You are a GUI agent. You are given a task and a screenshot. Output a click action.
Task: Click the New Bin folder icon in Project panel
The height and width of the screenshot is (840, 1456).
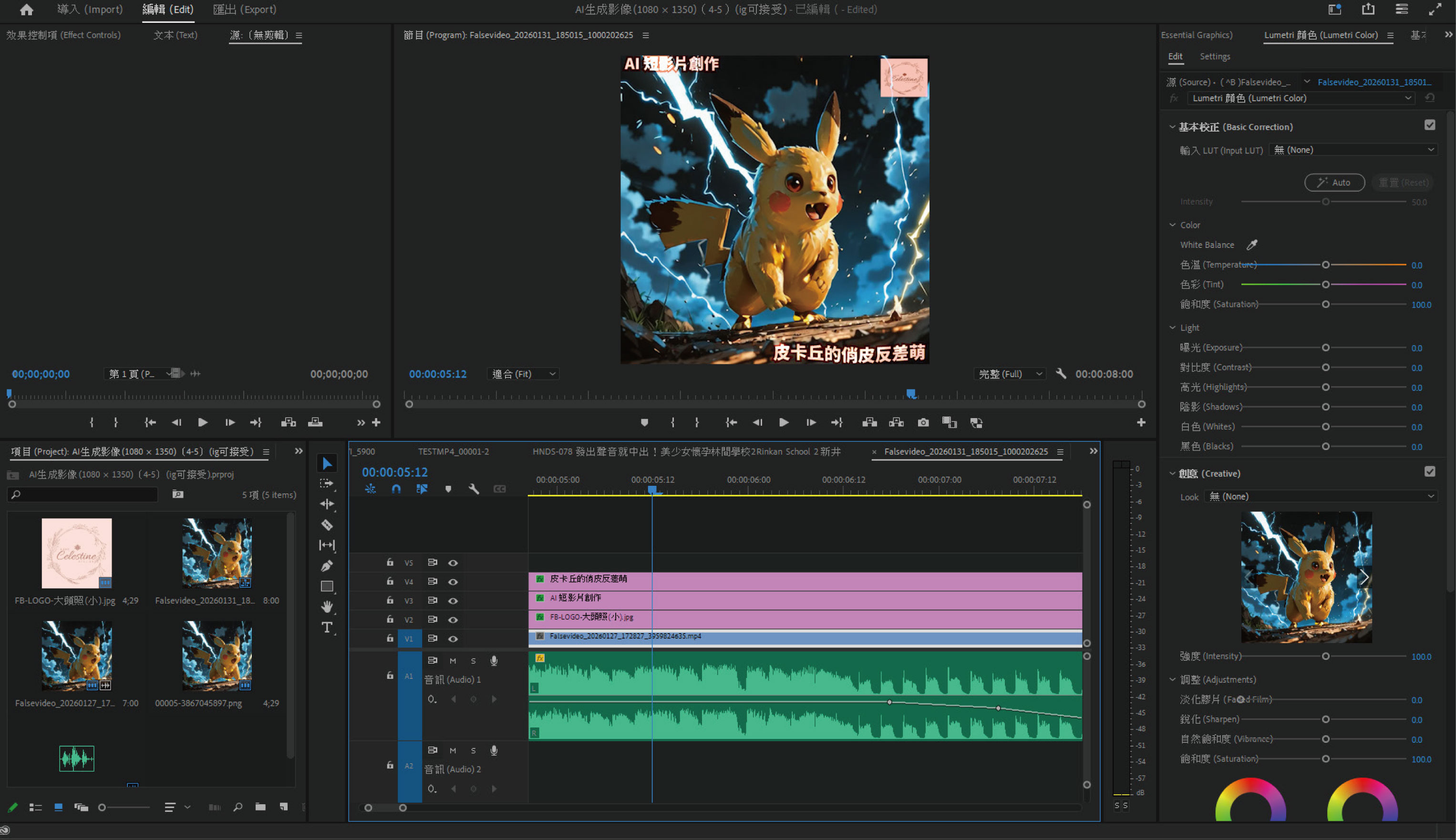(x=260, y=807)
